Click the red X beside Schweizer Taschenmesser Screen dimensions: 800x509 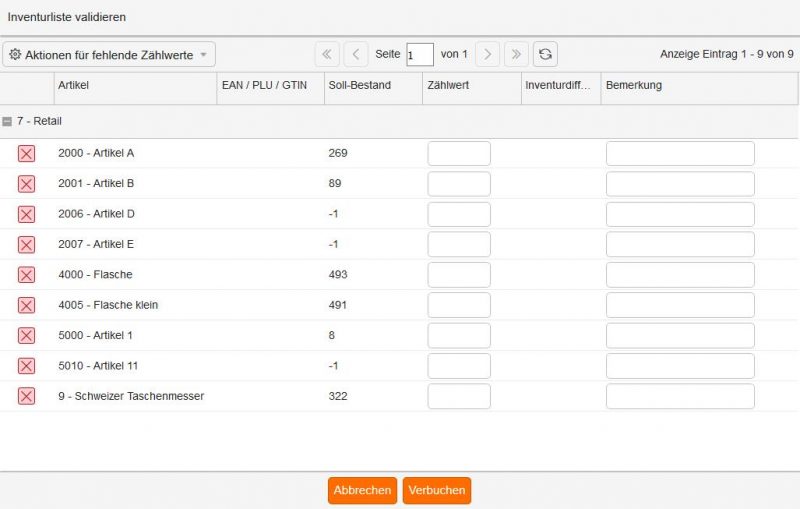point(26,396)
